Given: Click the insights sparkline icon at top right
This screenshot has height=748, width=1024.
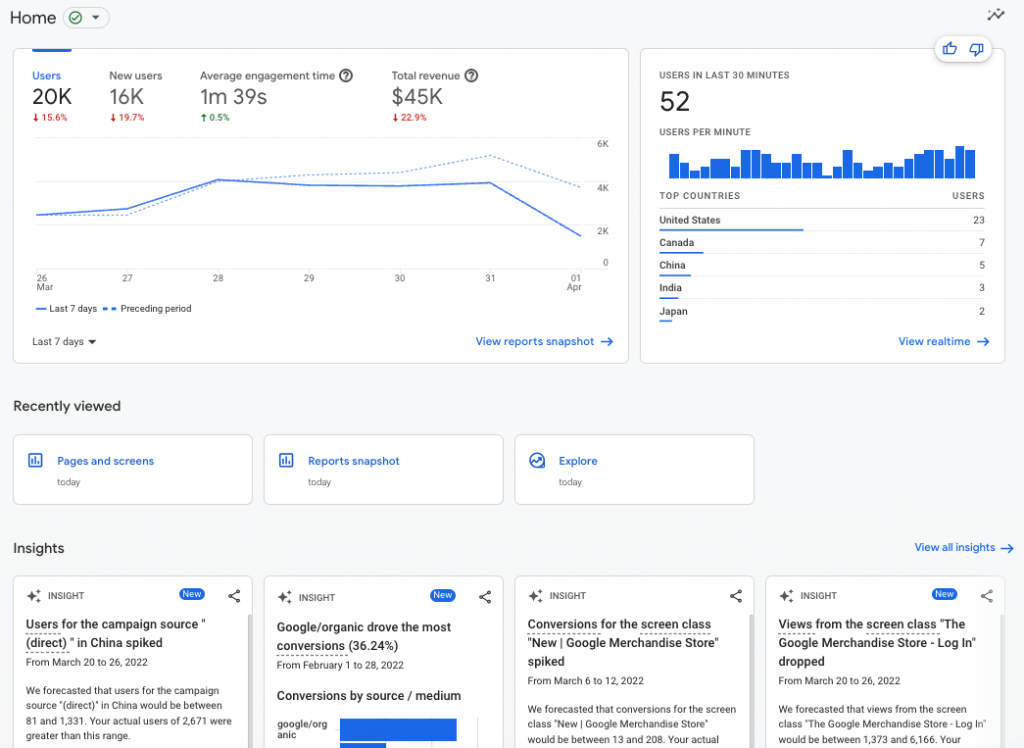Looking at the screenshot, I should click(x=995, y=15).
